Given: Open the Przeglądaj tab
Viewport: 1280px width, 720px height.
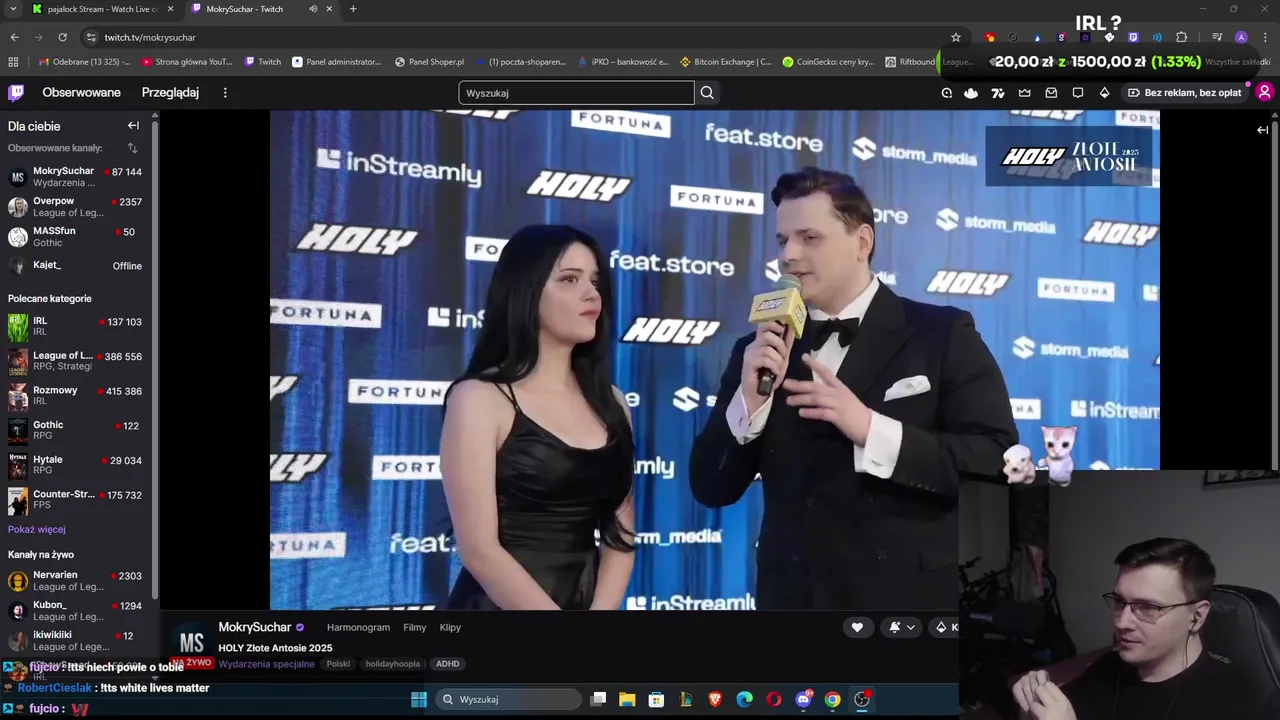Looking at the screenshot, I should tap(170, 93).
